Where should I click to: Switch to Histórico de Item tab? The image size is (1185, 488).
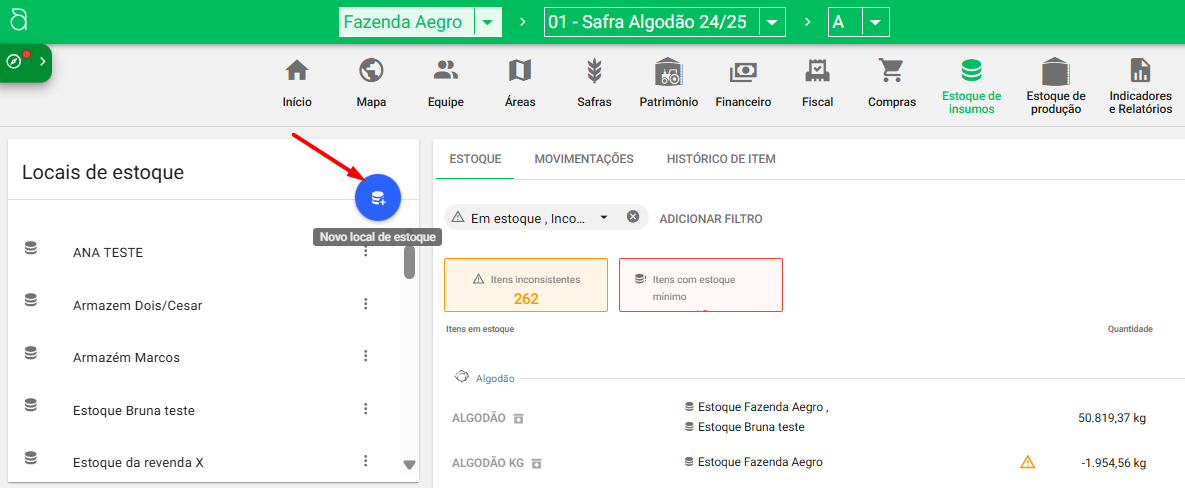coord(721,159)
